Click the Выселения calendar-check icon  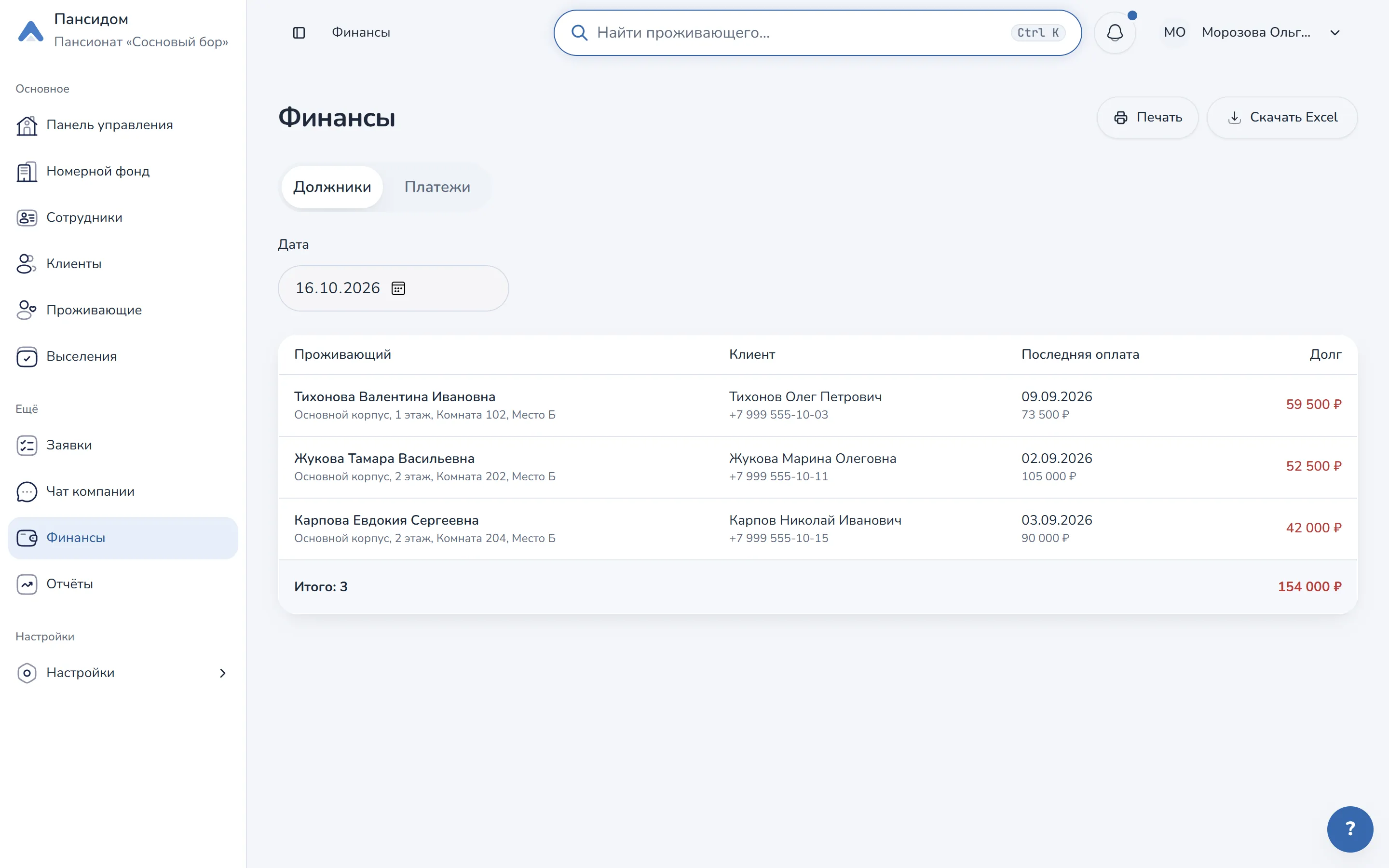(27, 356)
